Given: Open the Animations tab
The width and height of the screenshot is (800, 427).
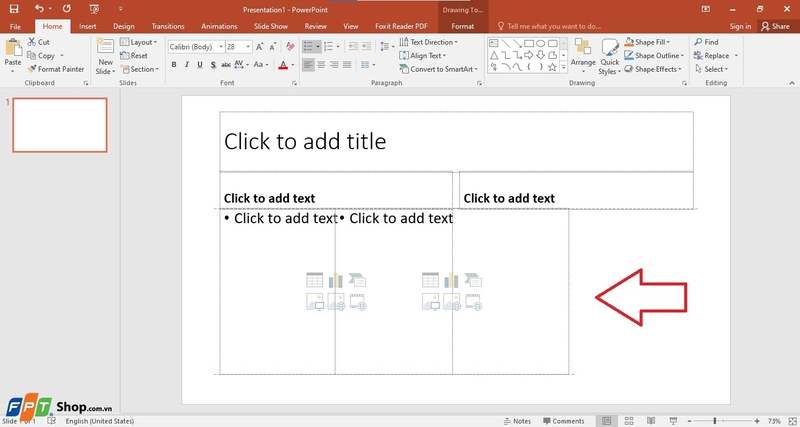Looking at the screenshot, I should tap(219, 26).
